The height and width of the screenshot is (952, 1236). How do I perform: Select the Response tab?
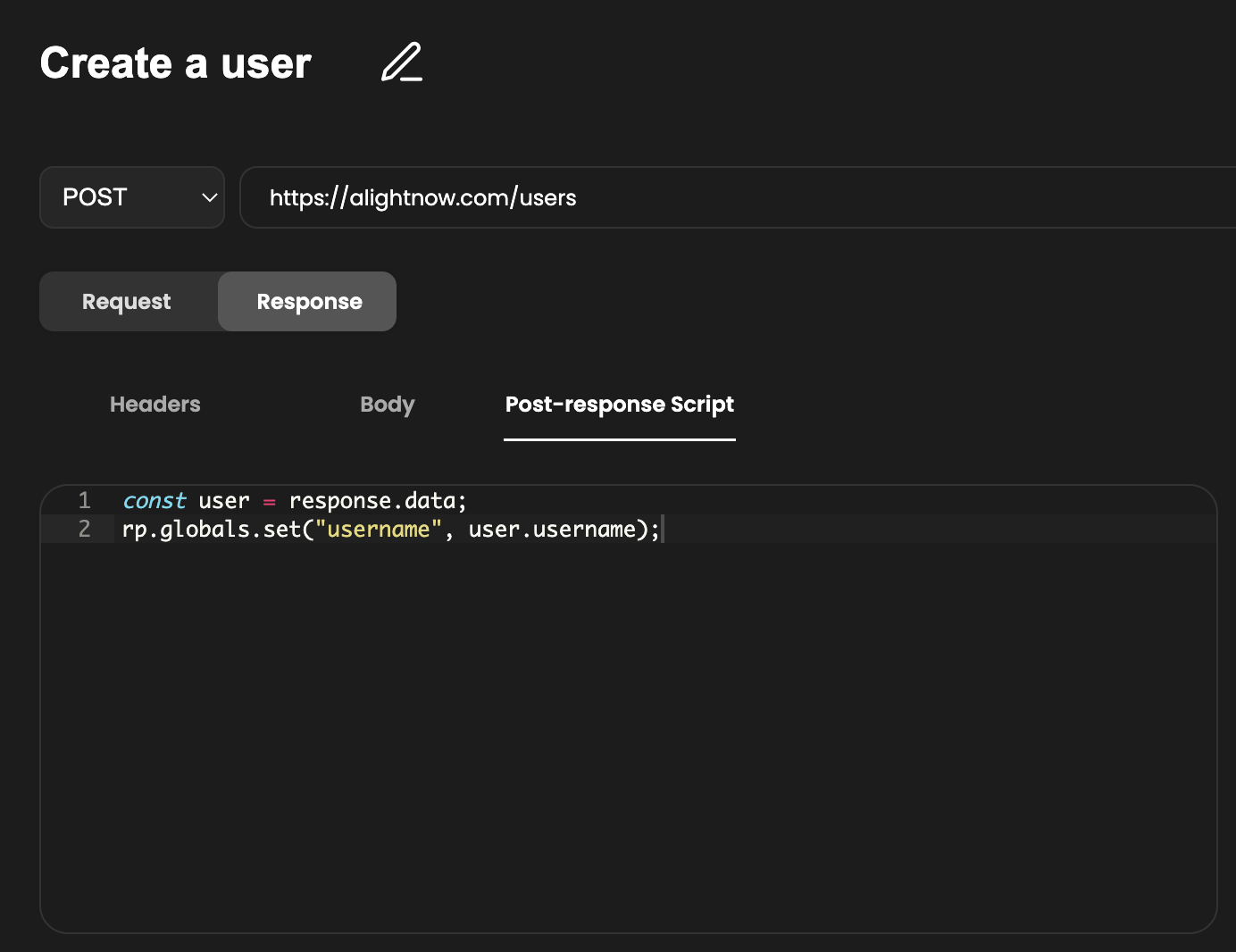tap(309, 302)
